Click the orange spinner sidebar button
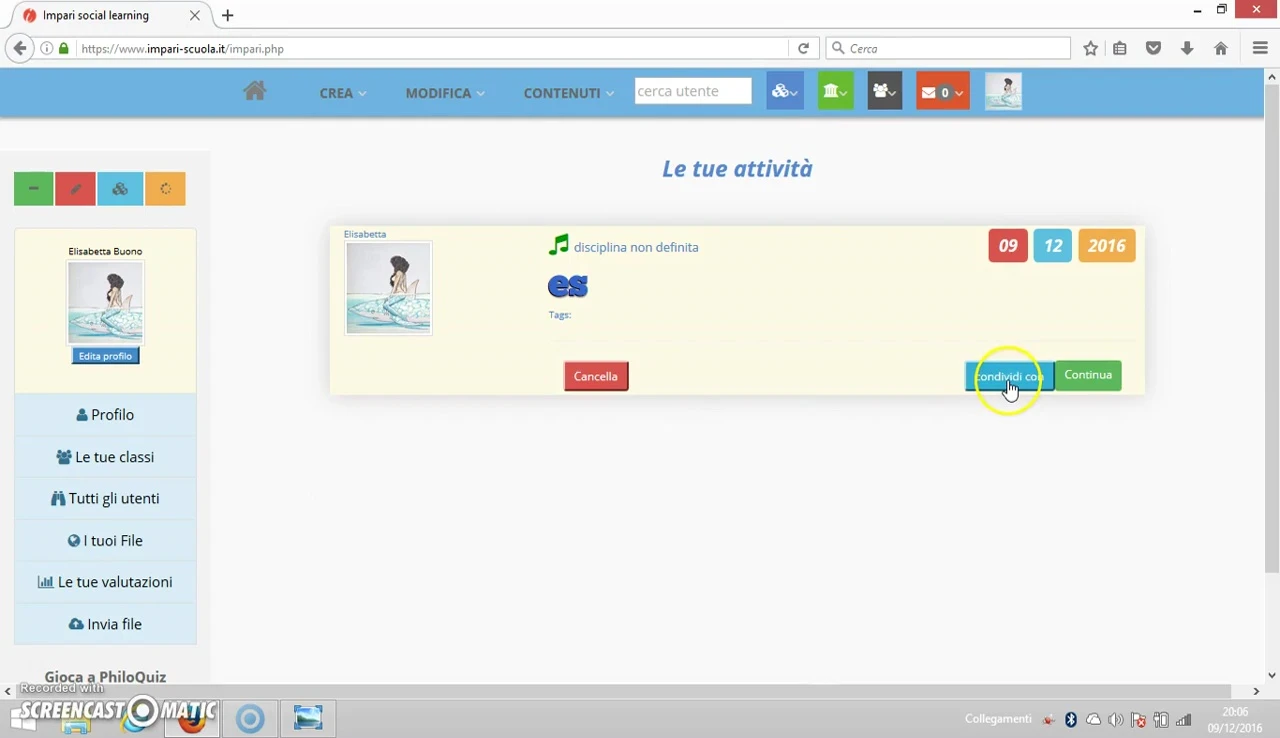This screenshot has height=738, width=1280. coord(165,189)
